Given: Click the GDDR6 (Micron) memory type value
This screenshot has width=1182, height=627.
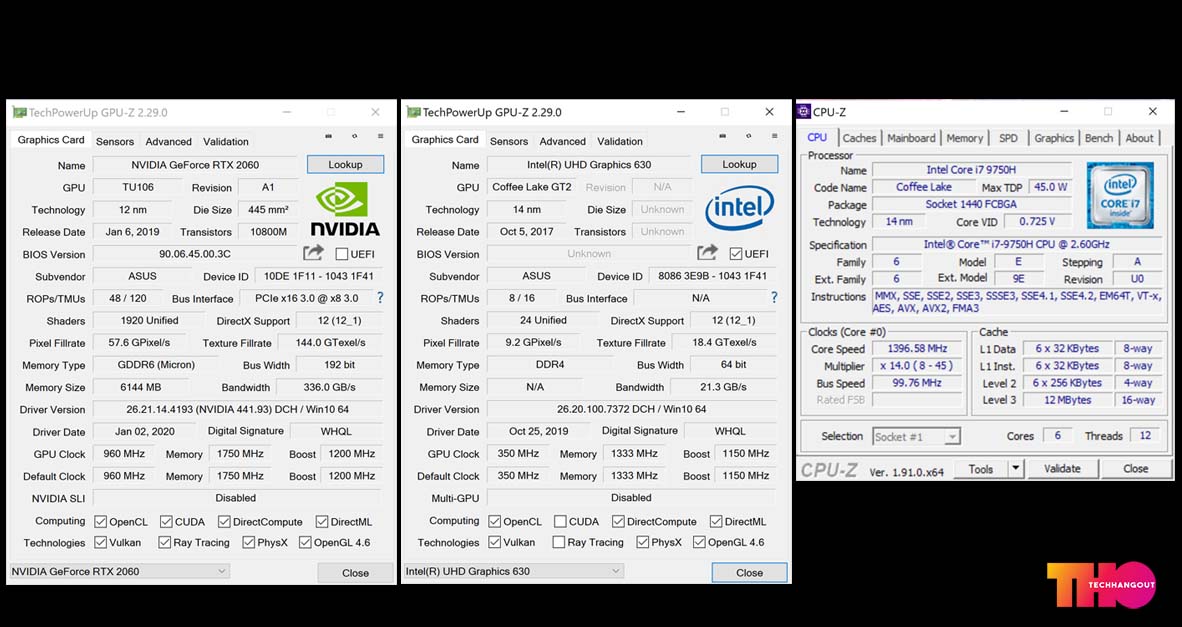Looking at the screenshot, I should [156, 365].
